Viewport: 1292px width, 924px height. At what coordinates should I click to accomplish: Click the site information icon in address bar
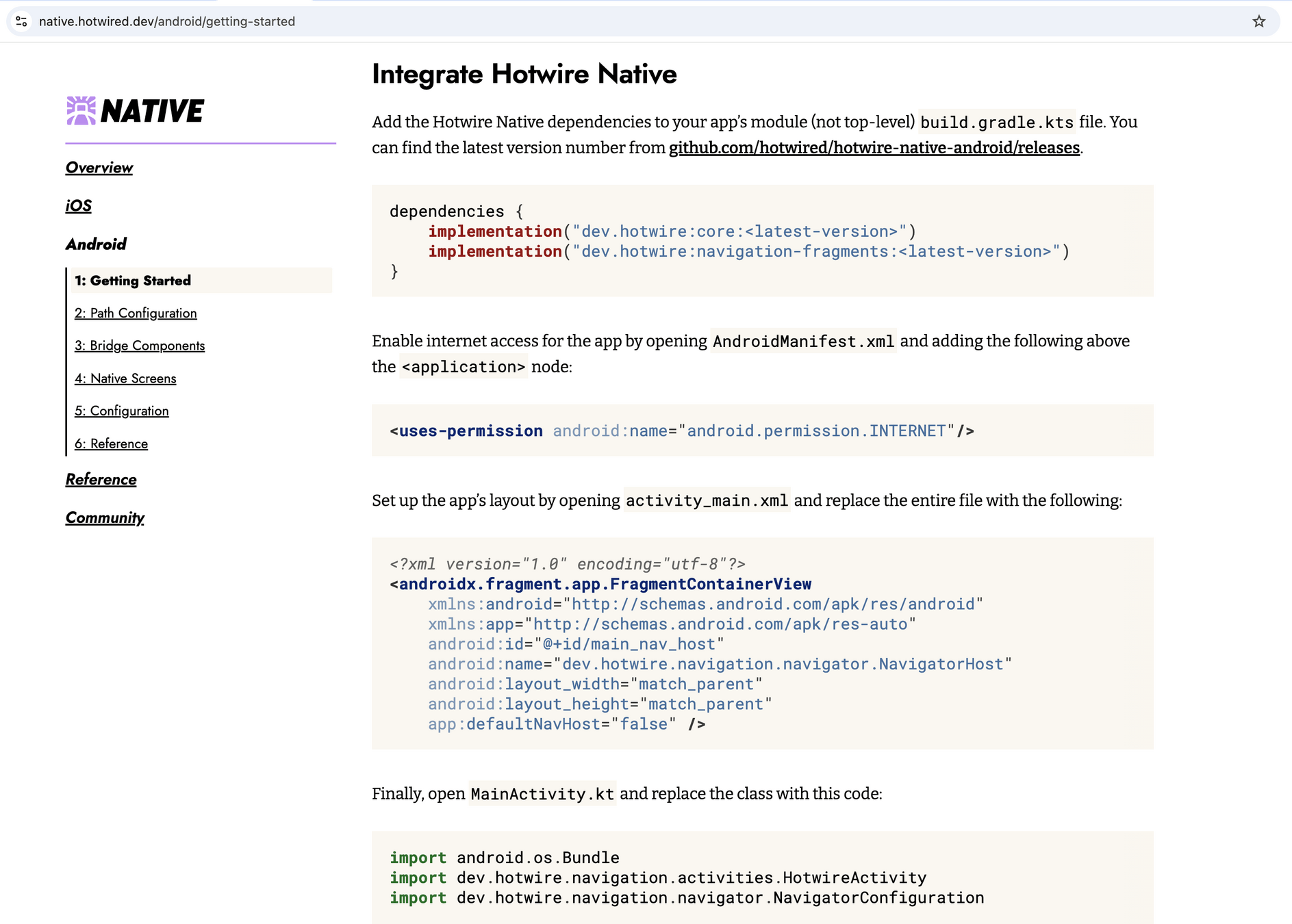point(22,21)
